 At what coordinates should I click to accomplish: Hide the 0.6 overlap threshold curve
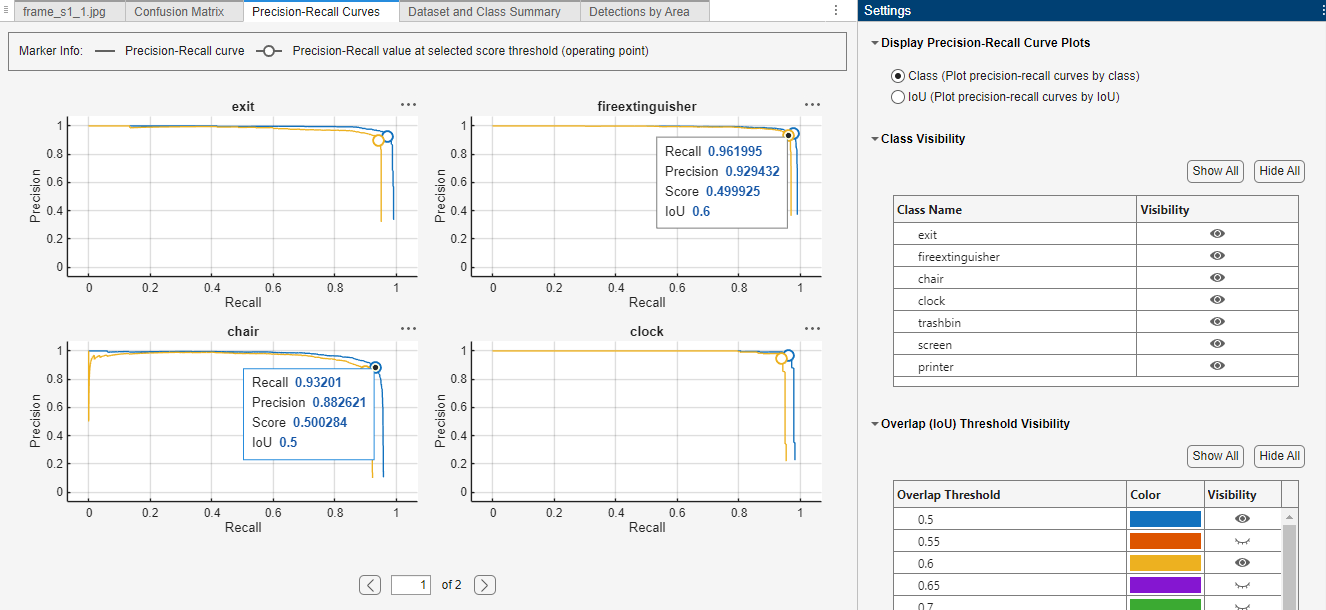1242,562
